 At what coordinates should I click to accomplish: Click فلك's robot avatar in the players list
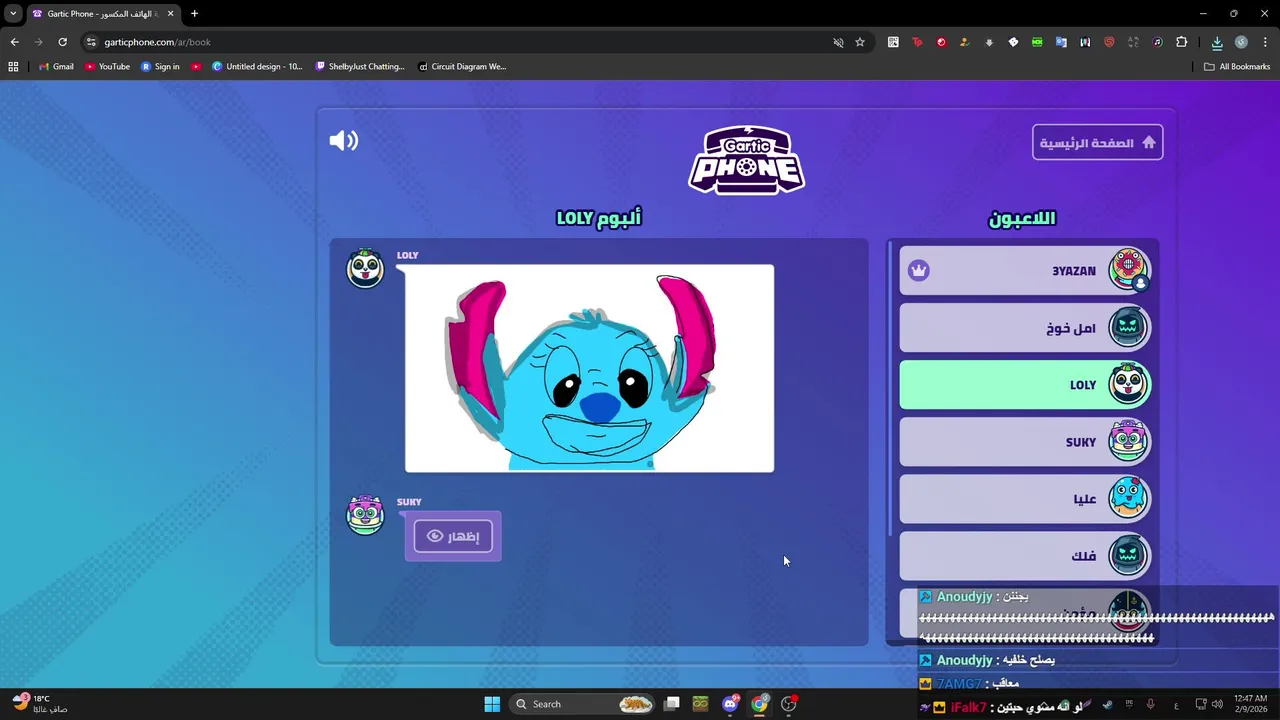tap(1128, 555)
